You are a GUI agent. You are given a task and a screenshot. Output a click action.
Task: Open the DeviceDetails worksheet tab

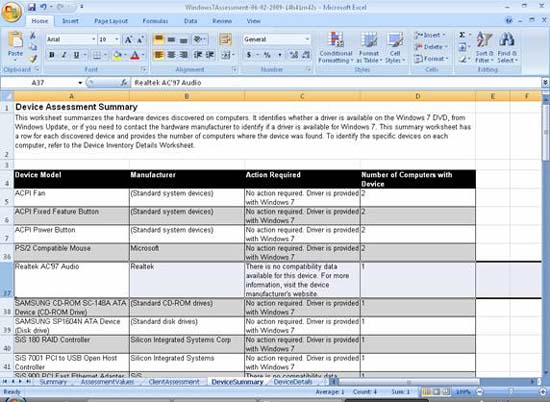click(293, 382)
